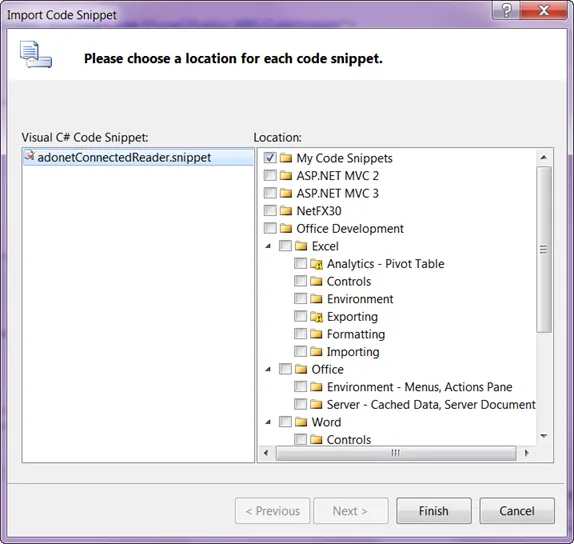Screen dimensions: 574x544
Task: Click the scroll right arrow in Location list
Action: point(526,453)
